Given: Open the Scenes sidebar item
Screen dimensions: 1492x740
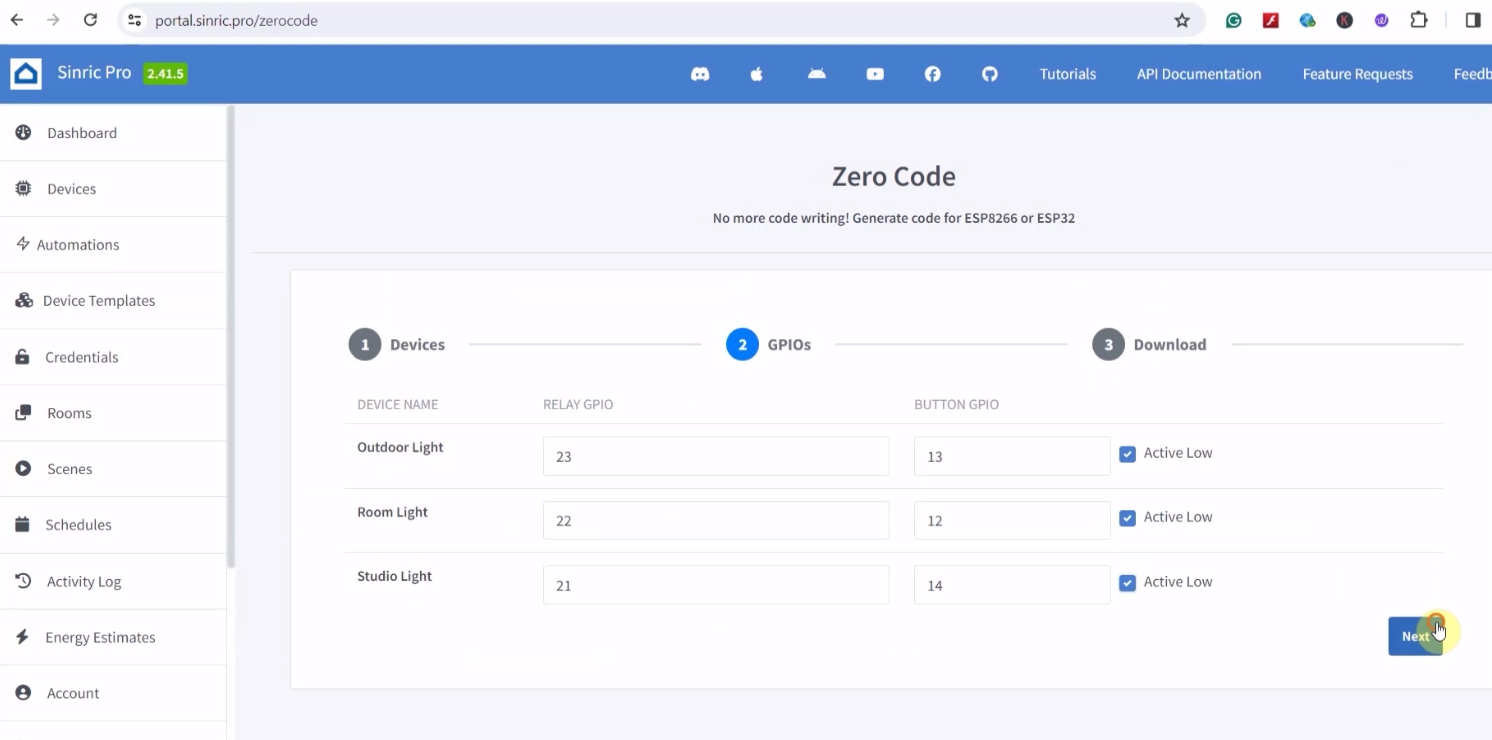Looking at the screenshot, I should (69, 468).
